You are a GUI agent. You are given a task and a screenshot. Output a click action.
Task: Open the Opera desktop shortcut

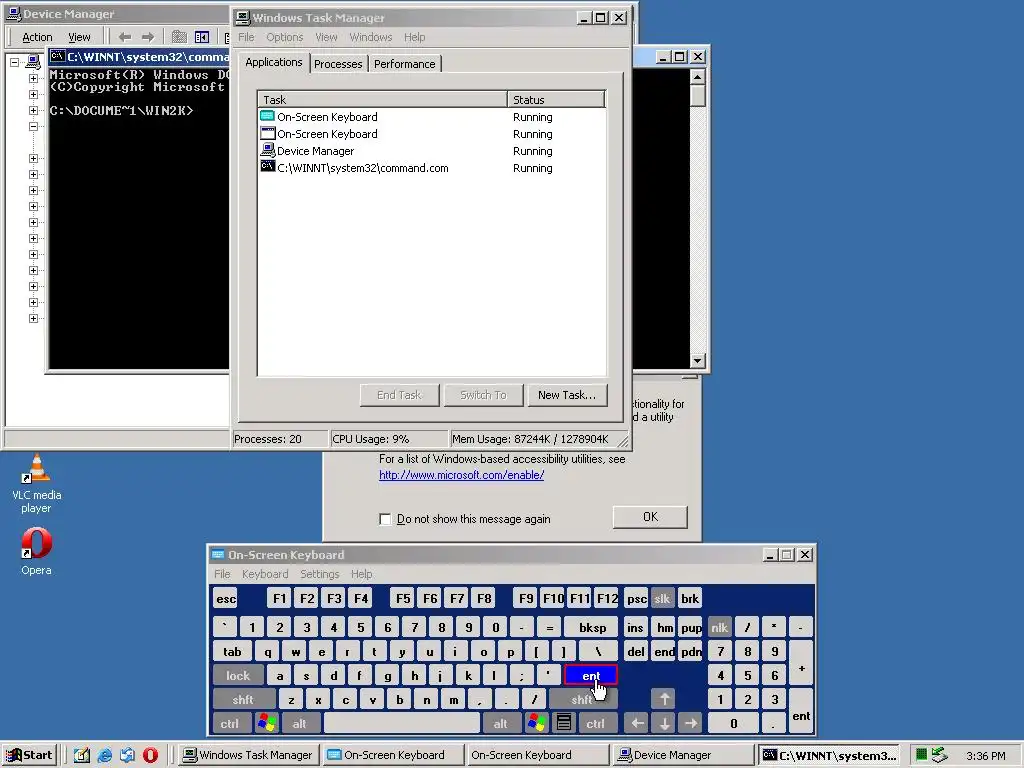(36, 552)
